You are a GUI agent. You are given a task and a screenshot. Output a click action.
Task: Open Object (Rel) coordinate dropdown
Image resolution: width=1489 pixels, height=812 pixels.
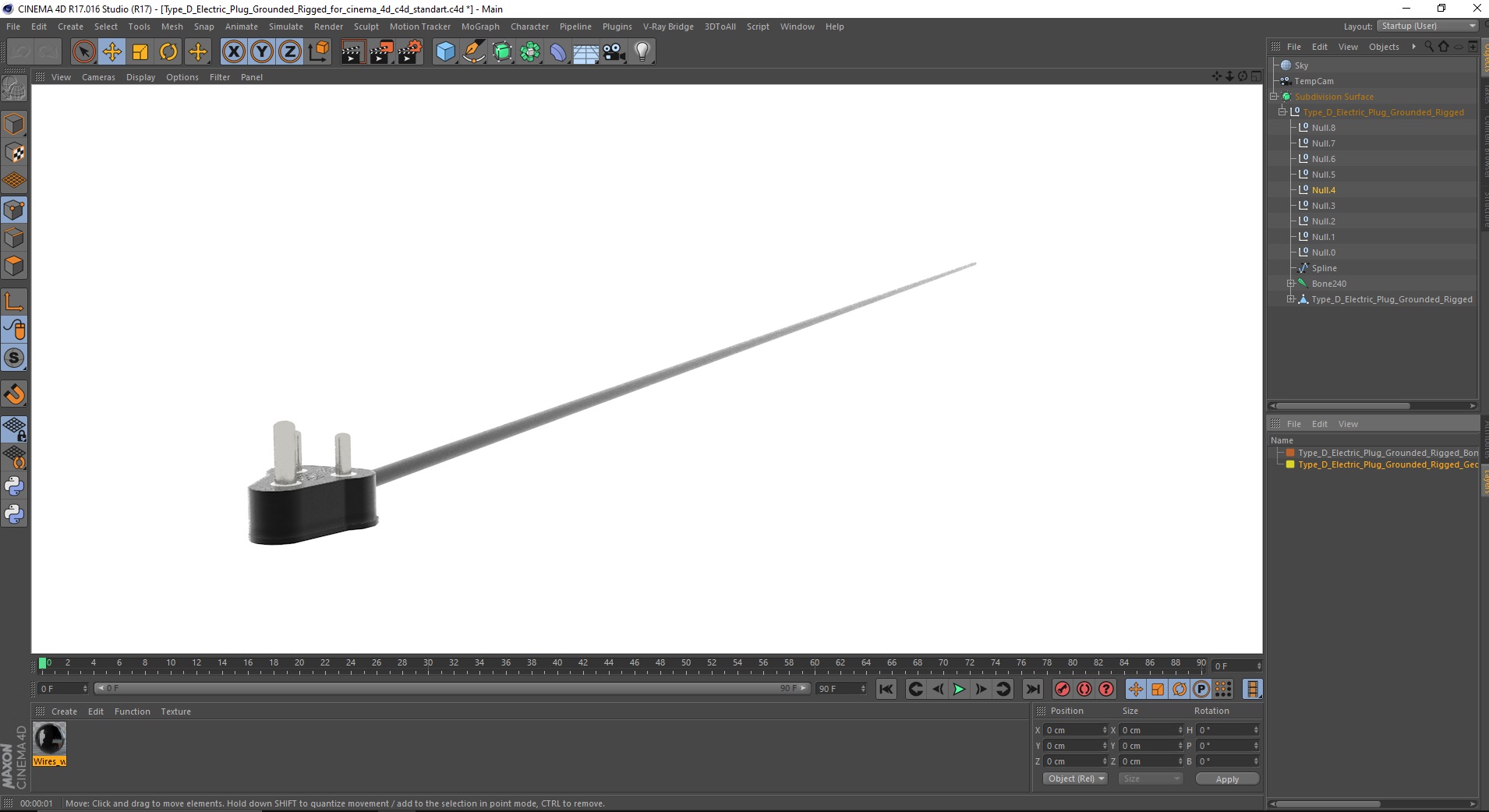click(1075, 778)
